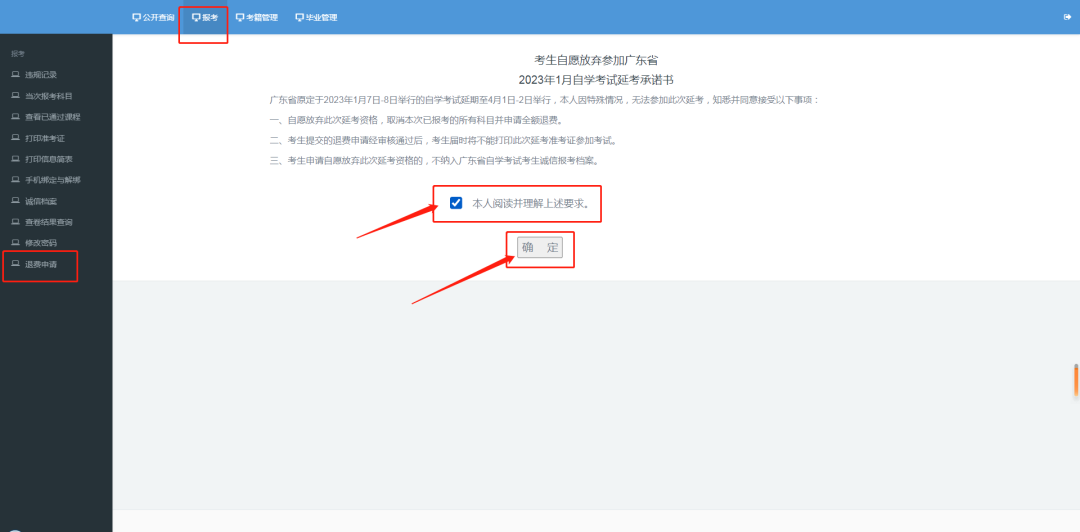This screenshot has width=1080, height=532.
Task: Click the laptop icon next to 当次报考科目
Action: pos(15,96)
